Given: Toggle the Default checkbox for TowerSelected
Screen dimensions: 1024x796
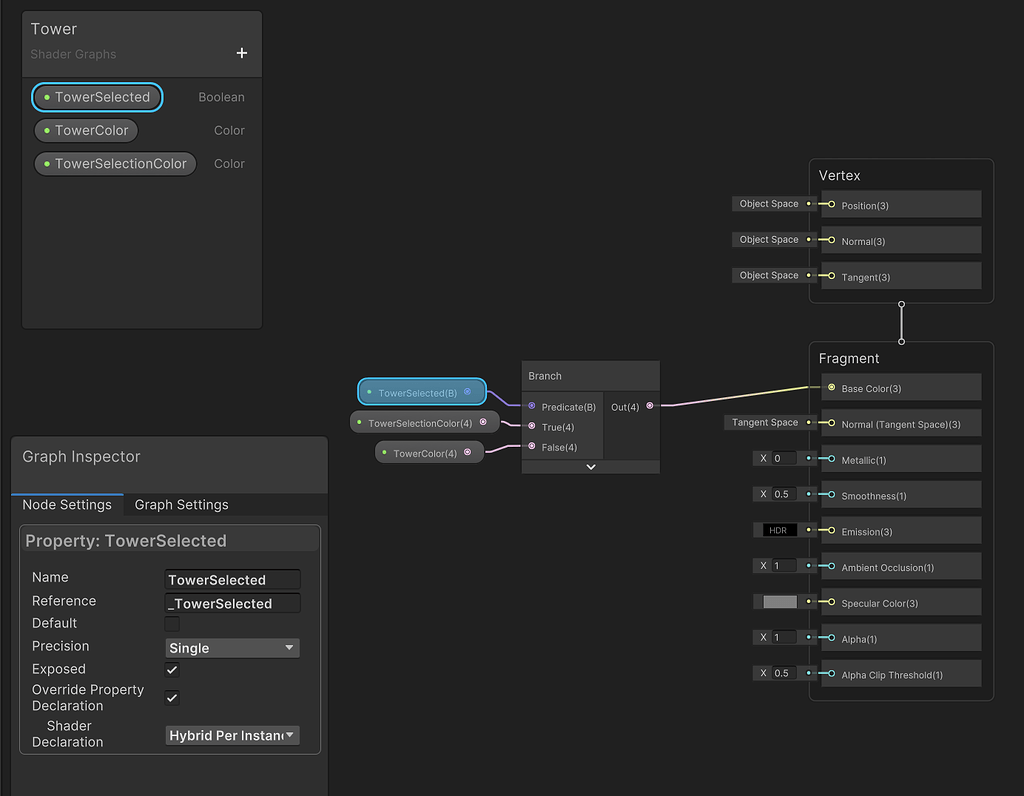Looking at the screenshot, I should (171, 624).
